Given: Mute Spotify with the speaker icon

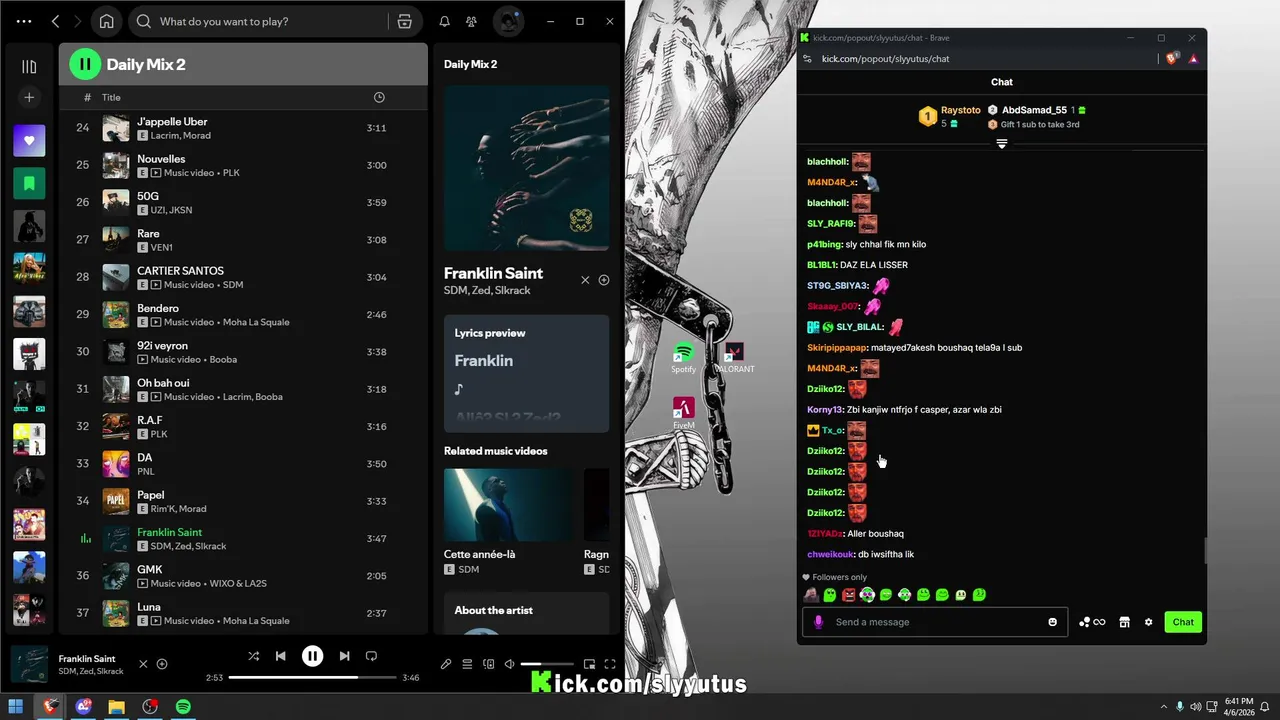Looking at the screenshot, I should click(510, 664).
